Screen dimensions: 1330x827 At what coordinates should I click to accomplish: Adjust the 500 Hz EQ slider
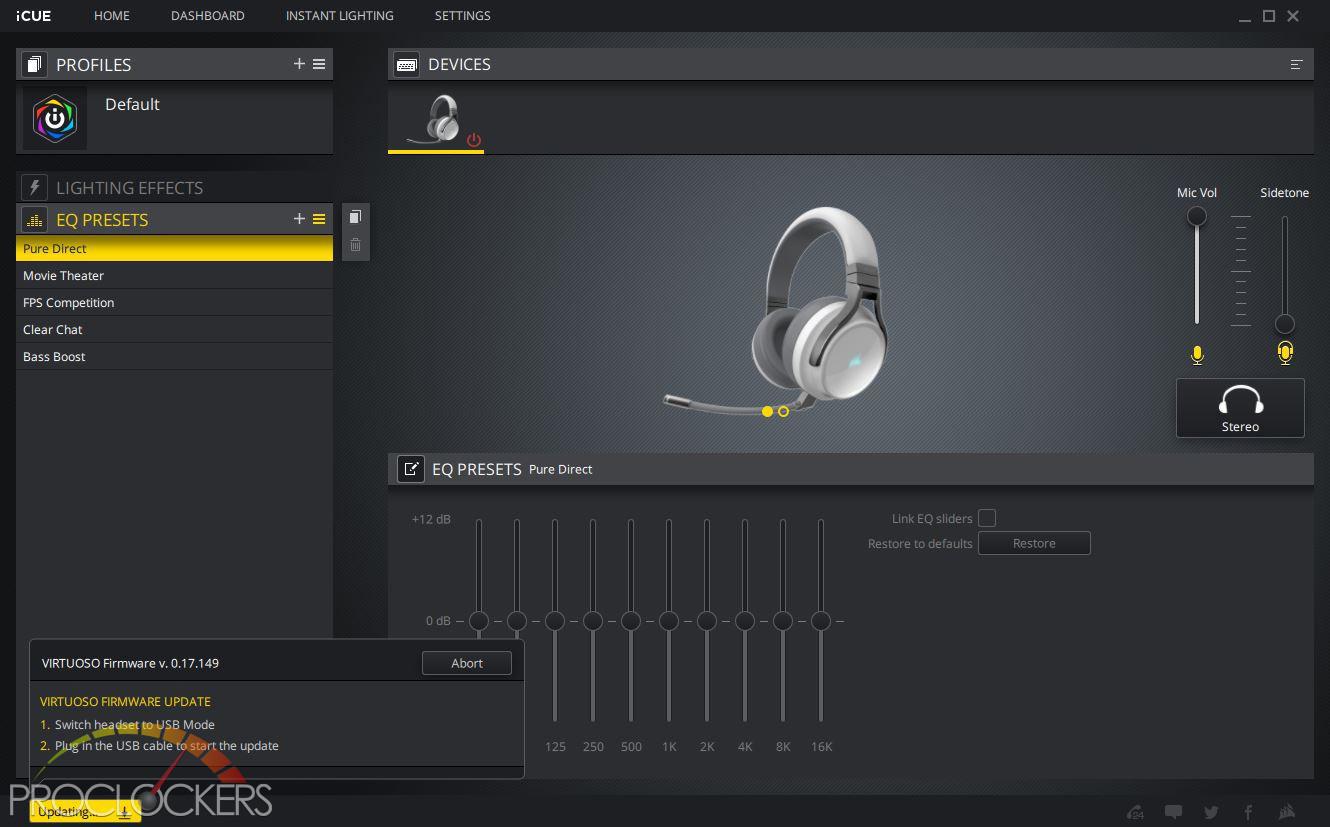[631, 621]
